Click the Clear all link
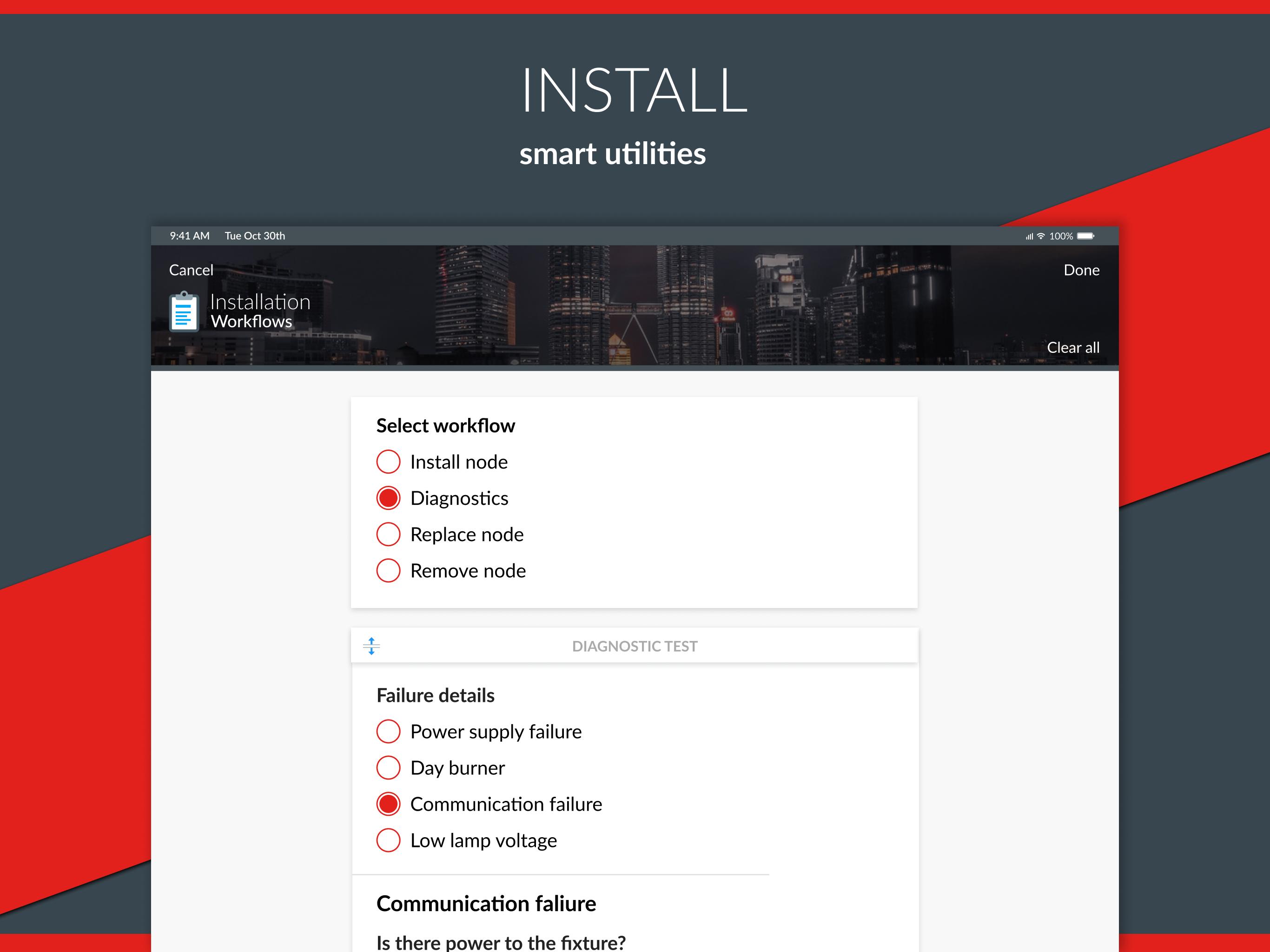This screenshot has height=952, width=1270. 1073,347
